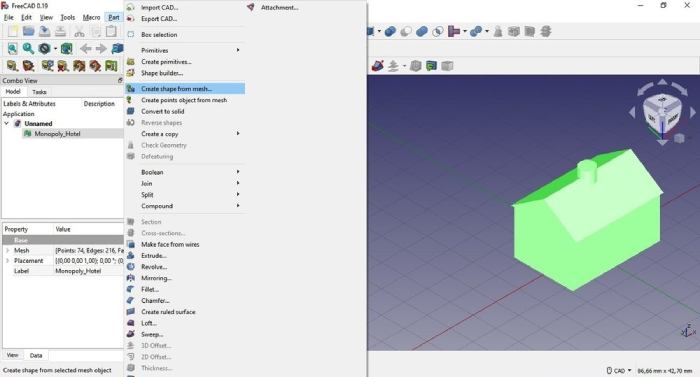Click the Paste clipboard icon in toolbar
700x377 pixels.
tap(111, 31)
